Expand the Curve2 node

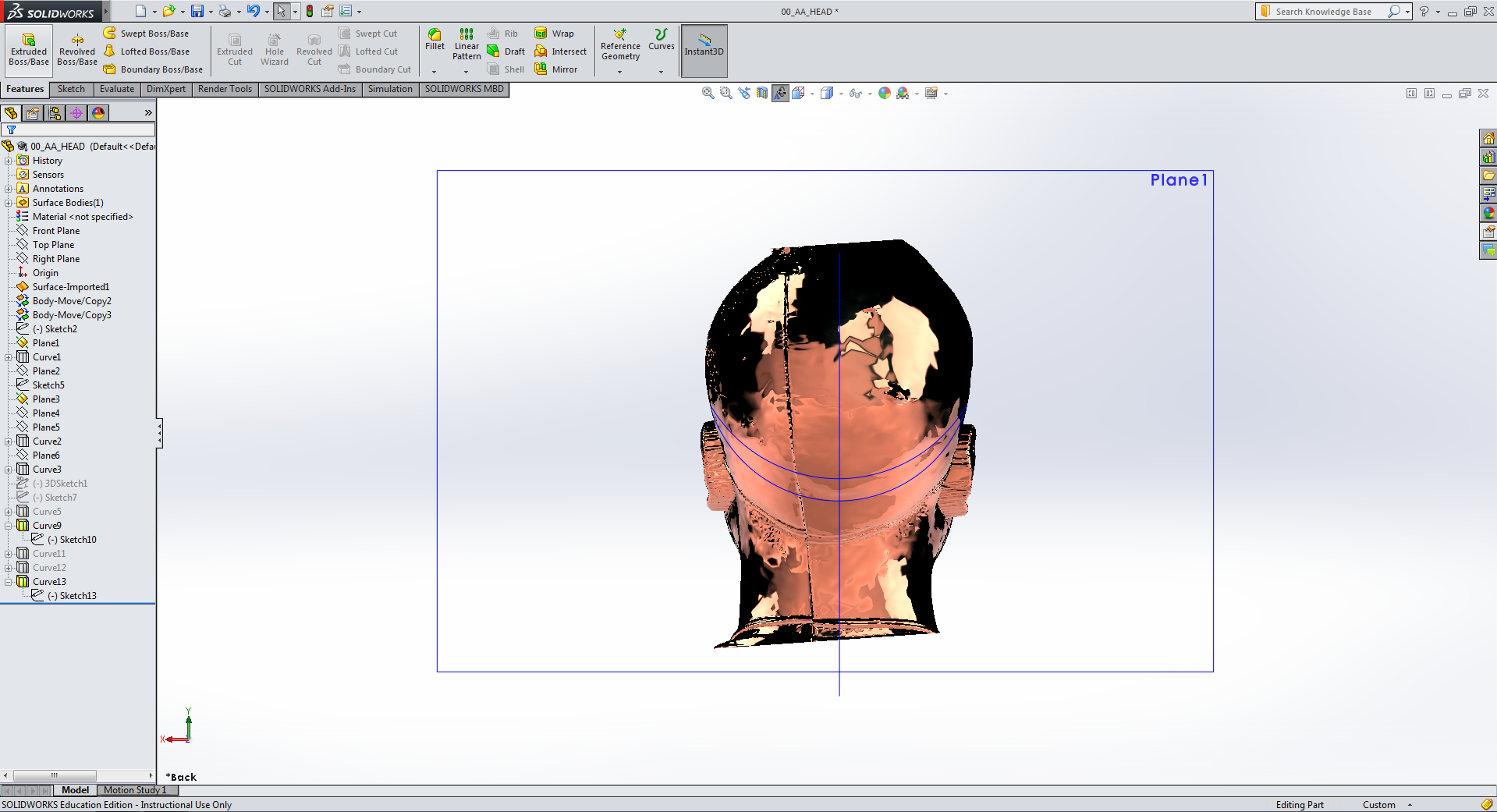[9, 441]
